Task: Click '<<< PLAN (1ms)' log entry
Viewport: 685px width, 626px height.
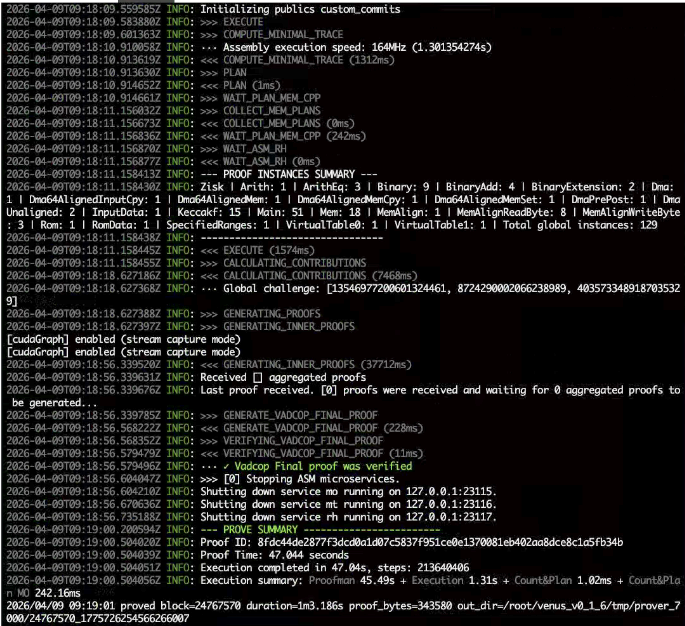Action: [x=240, y=85]
